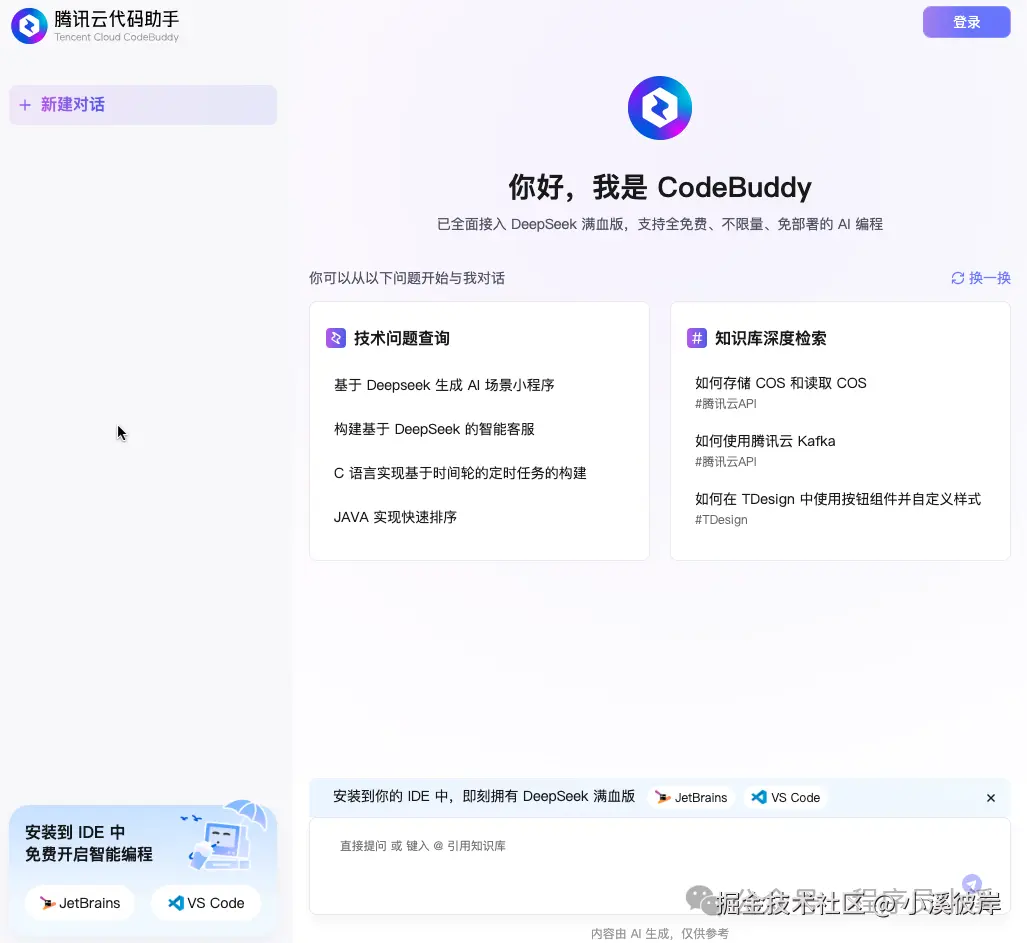Open VS Code link in the banner above input
This screenshot has width=1027, height=943.
(786, 798)
